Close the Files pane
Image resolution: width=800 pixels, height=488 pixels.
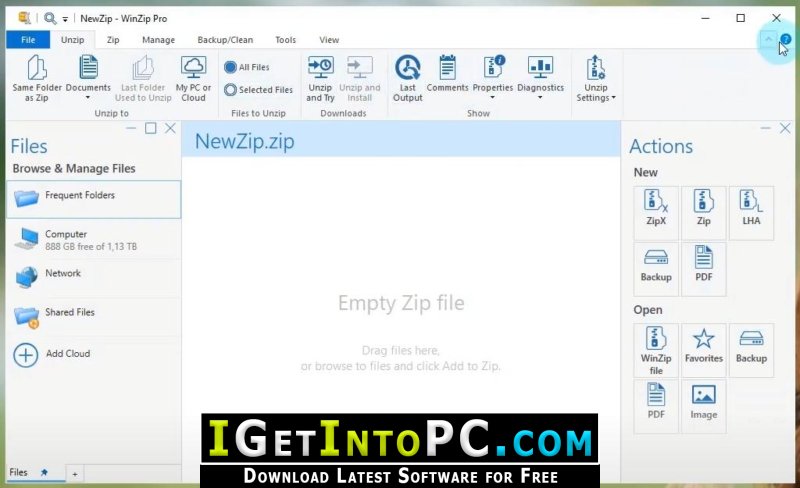[x=170, y=128]
